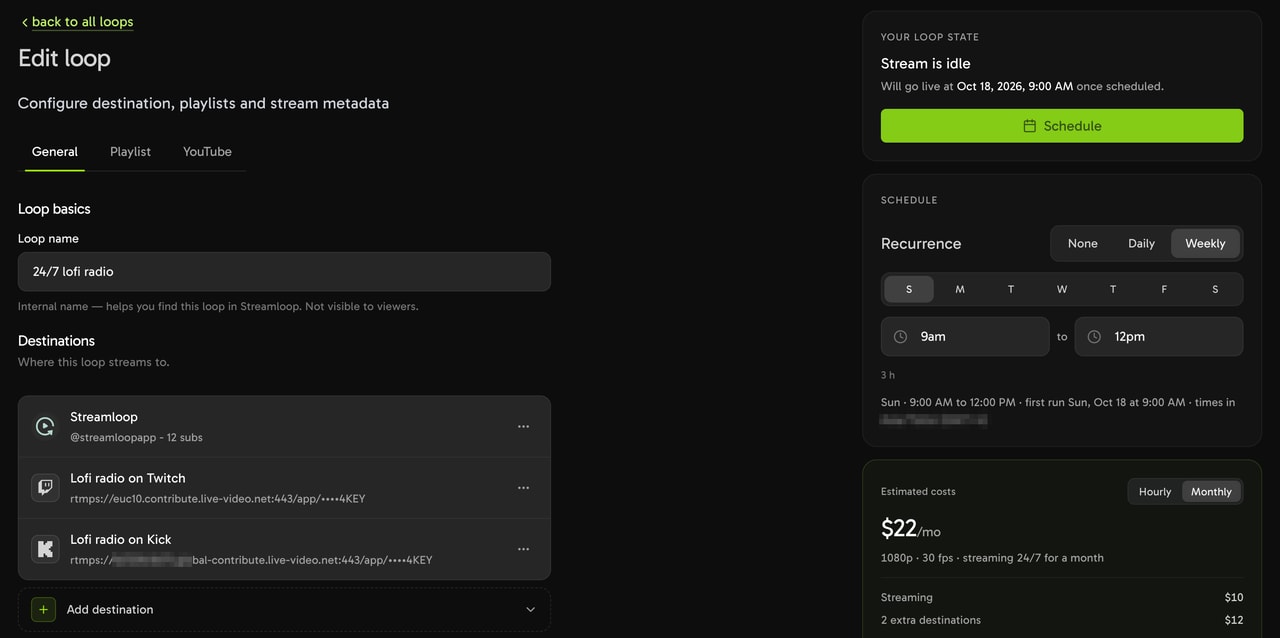Select the Lofi radio on Kick title
The height and width of the screenshot is (638, 1280).
click(121, 539)
